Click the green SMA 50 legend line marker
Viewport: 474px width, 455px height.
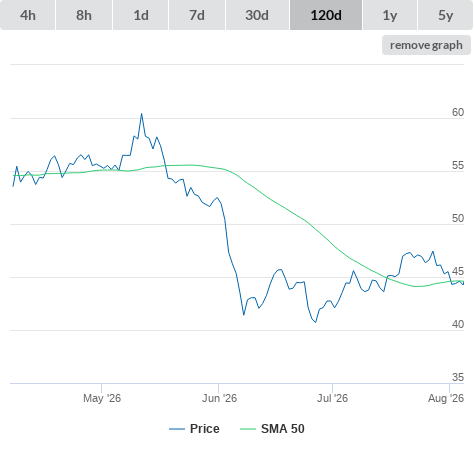248,429
